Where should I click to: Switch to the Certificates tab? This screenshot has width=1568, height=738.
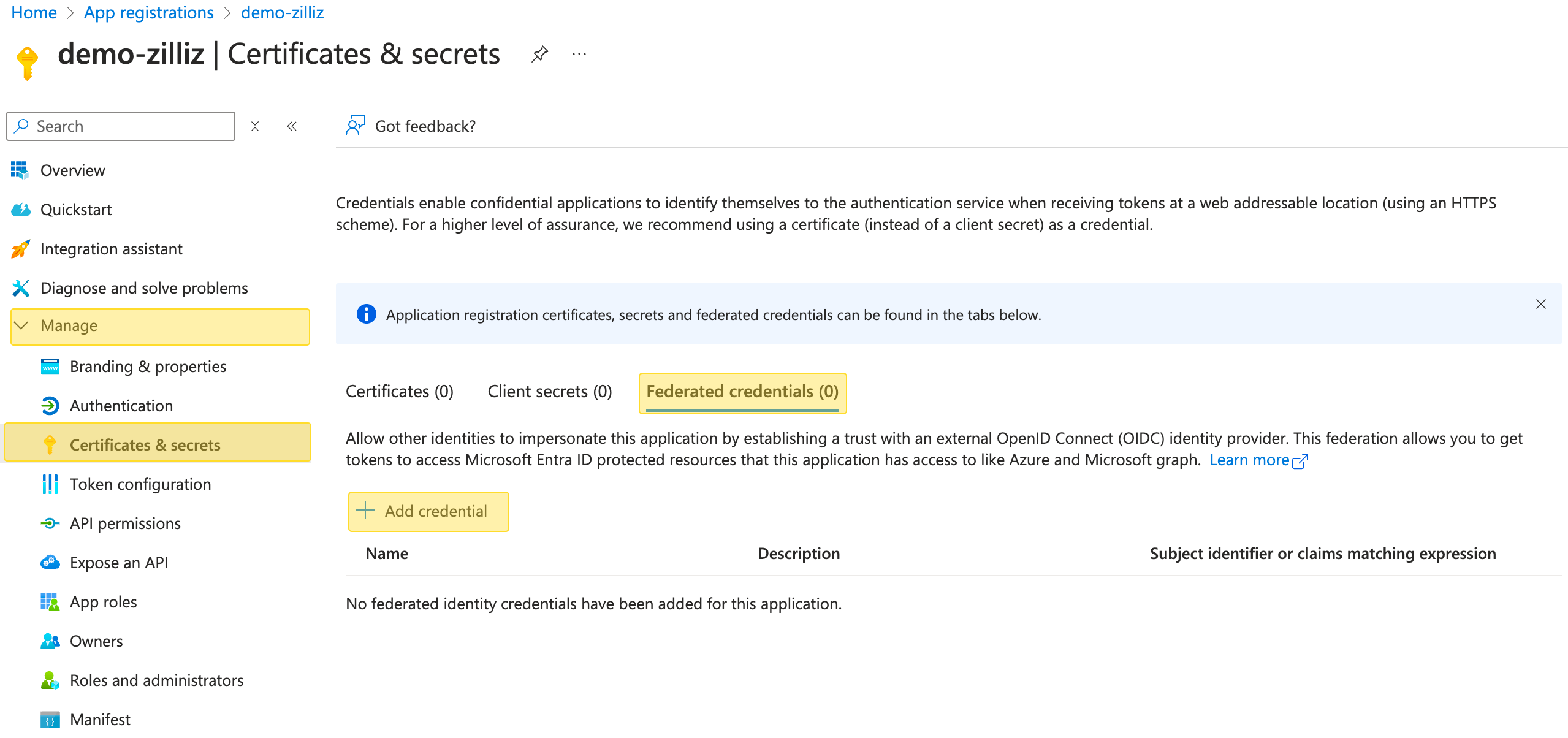pyautogui.click(x=399, y=392)
